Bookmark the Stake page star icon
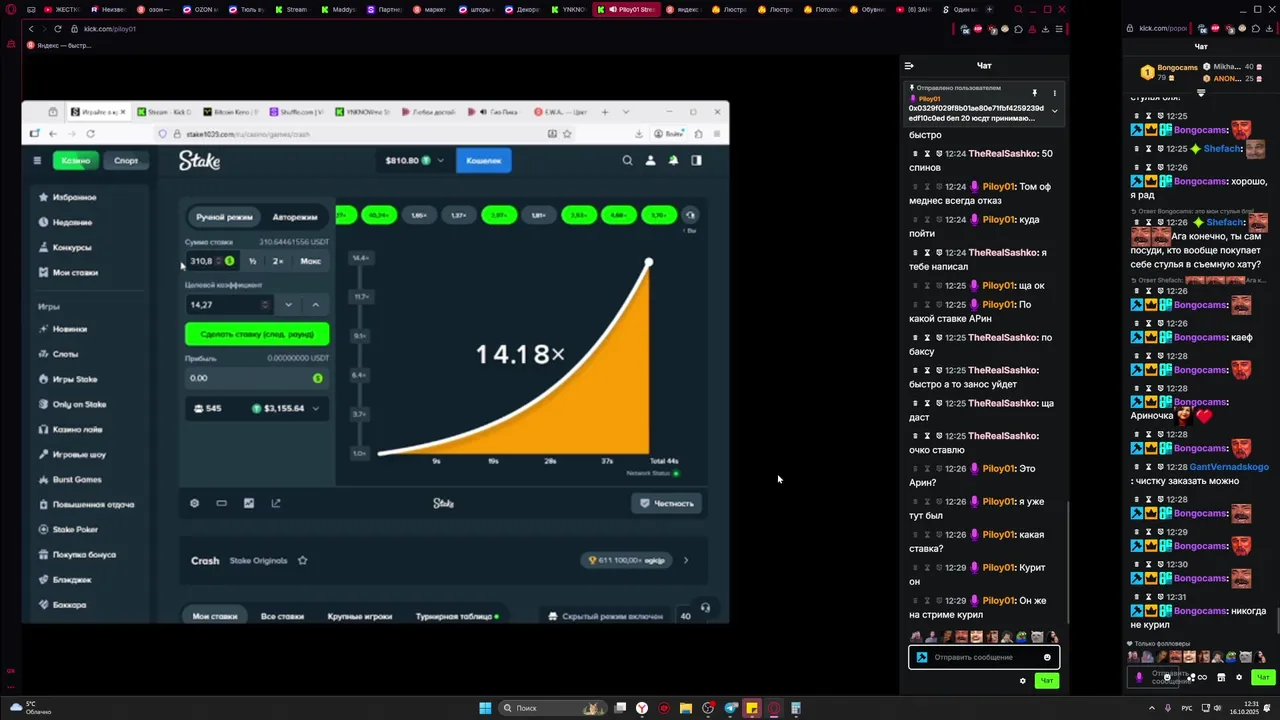1280x720 pixels. click(x=567, y=133)
